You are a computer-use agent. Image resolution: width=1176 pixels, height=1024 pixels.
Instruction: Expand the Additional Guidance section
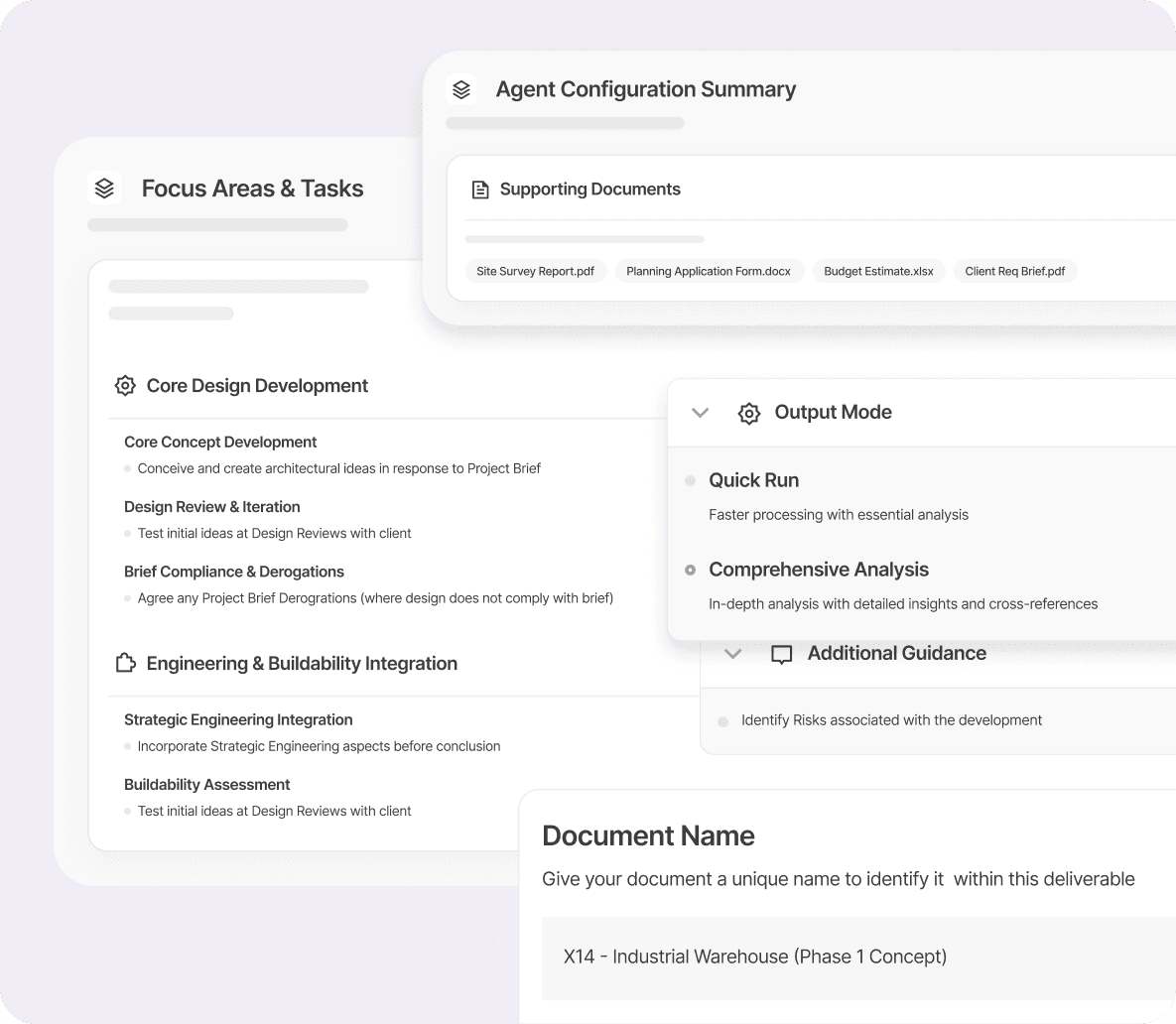pos(732,653)
